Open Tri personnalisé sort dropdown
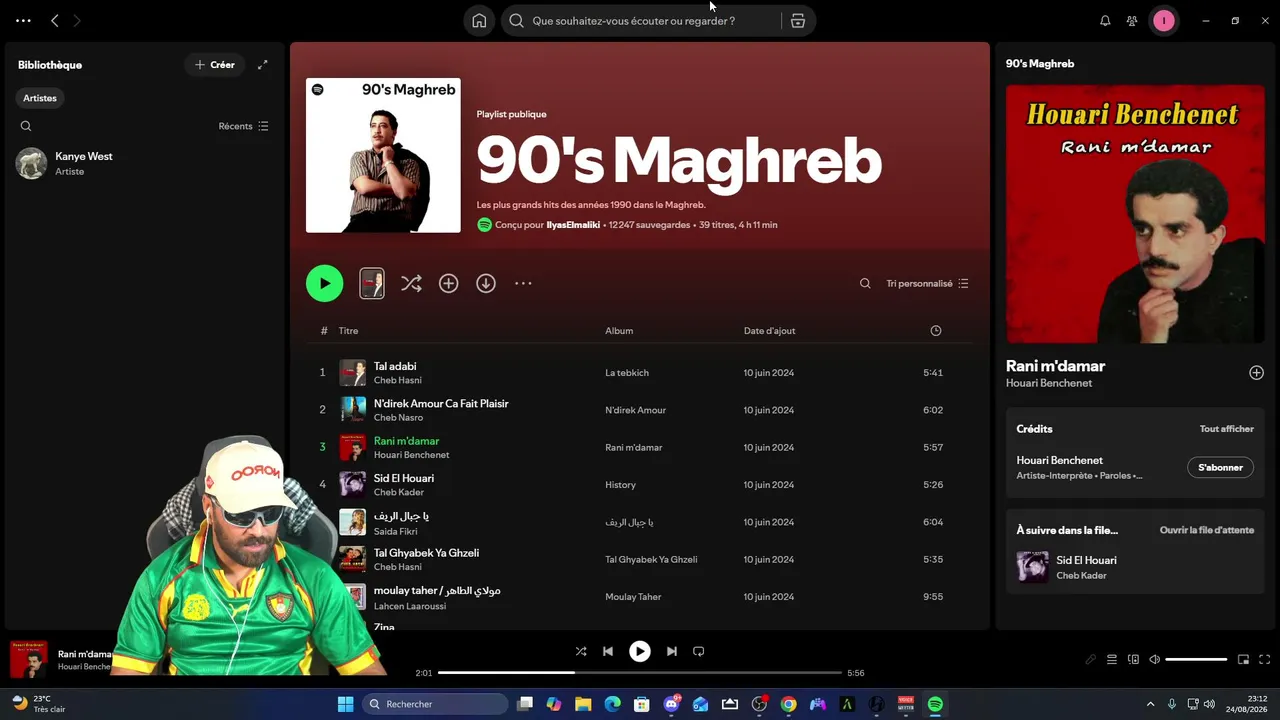 pyautogui.click(x=927, y=283)
